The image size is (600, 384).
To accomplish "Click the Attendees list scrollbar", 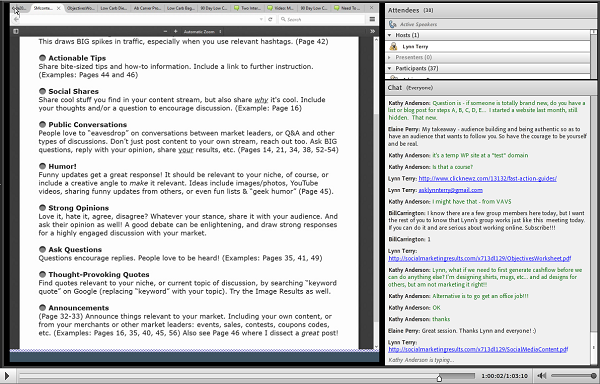I will (x=593, y=54).
